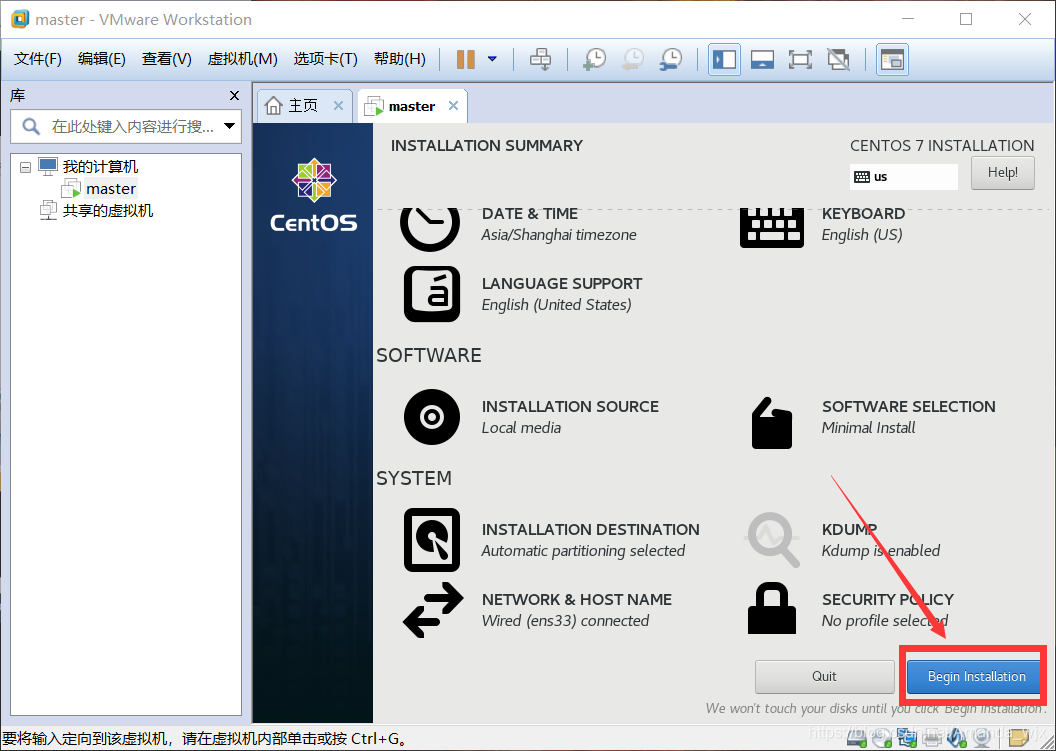Image resolution: width=1056 pixels, height=751 pixels.
Task: Switch to full screen mode icon
Action: point(800,59)
